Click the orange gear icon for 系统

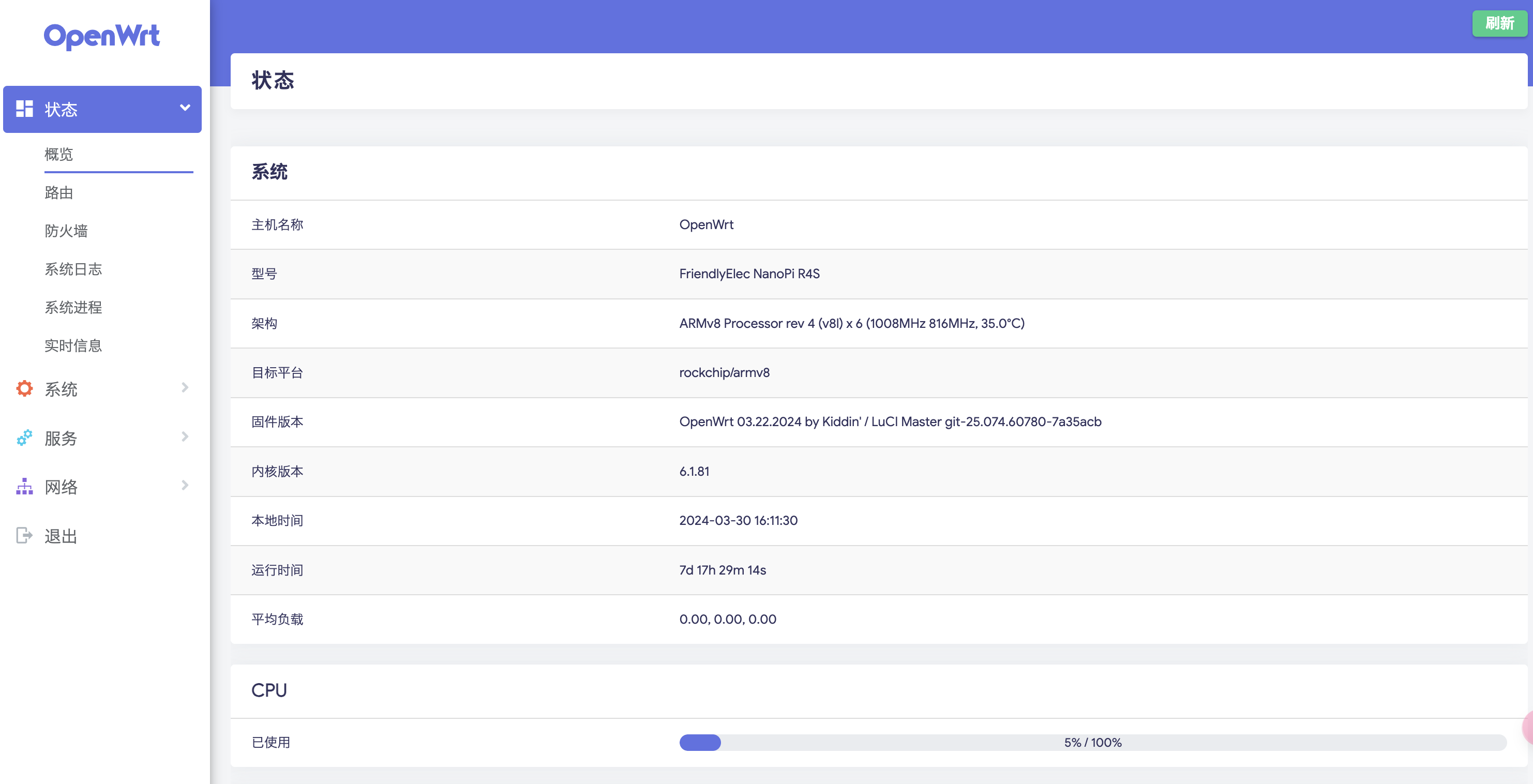point(24,389)
